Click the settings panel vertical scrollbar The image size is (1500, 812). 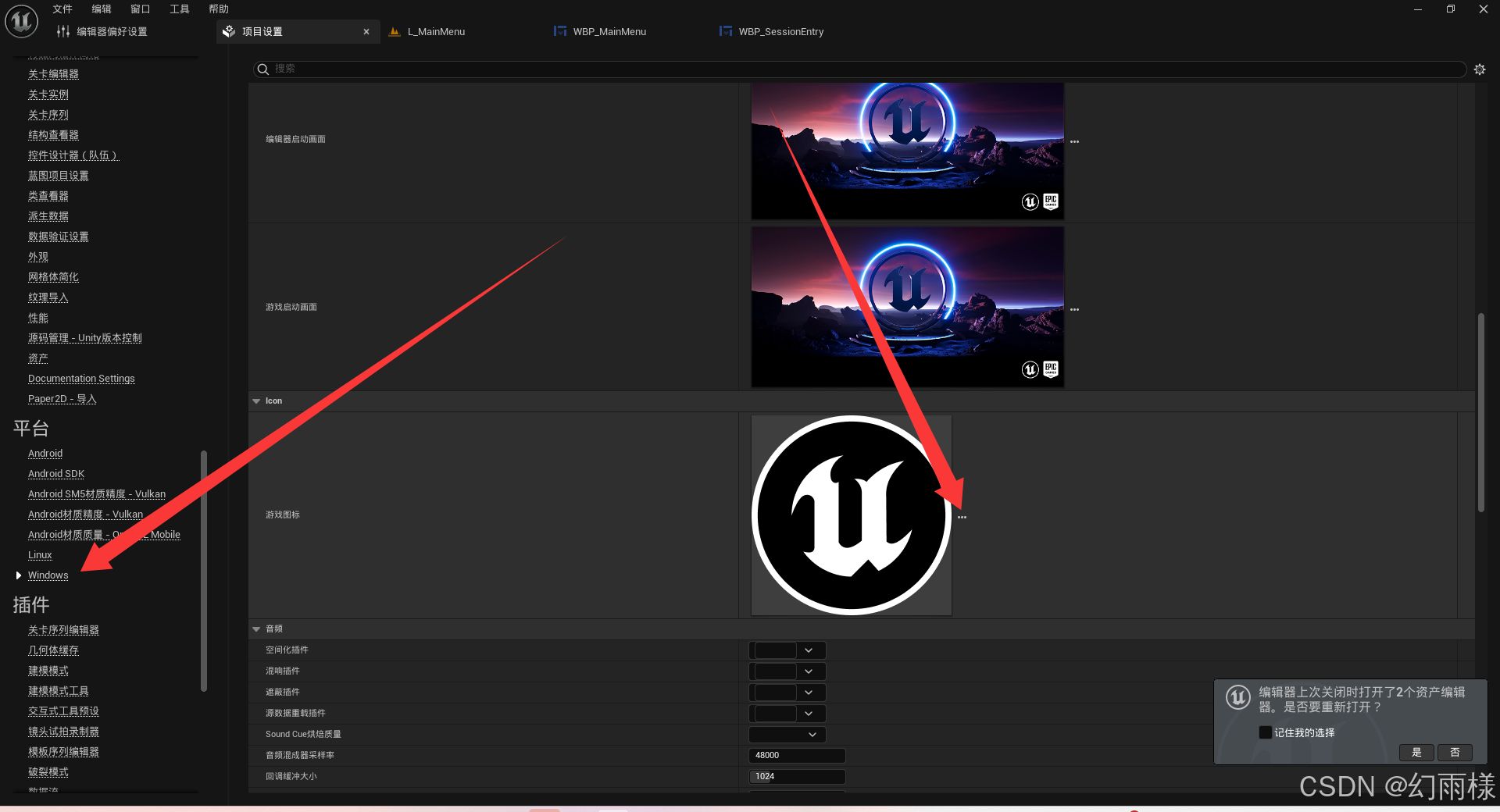[1480, 412]
